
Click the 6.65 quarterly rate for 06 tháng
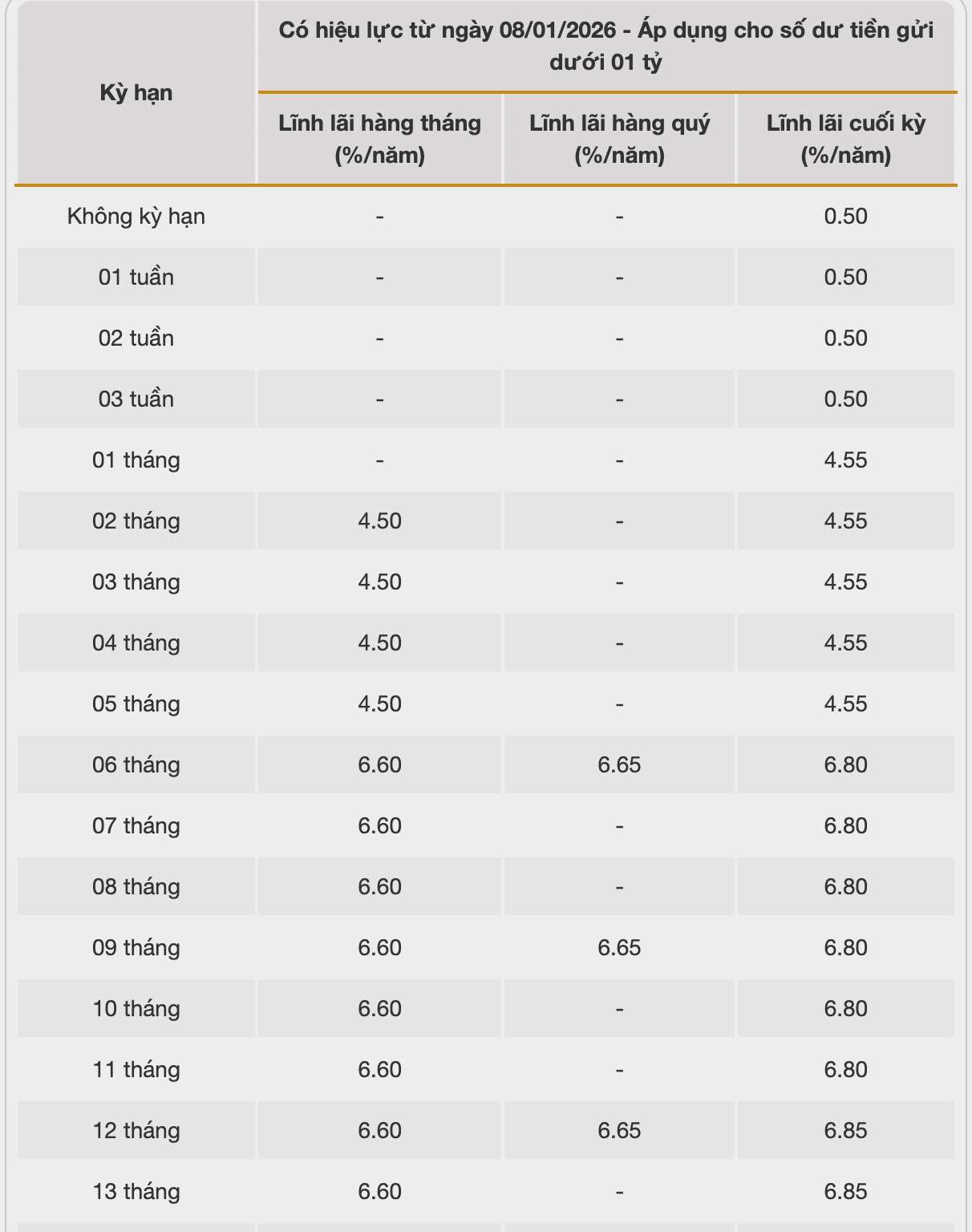pos(619,765)
